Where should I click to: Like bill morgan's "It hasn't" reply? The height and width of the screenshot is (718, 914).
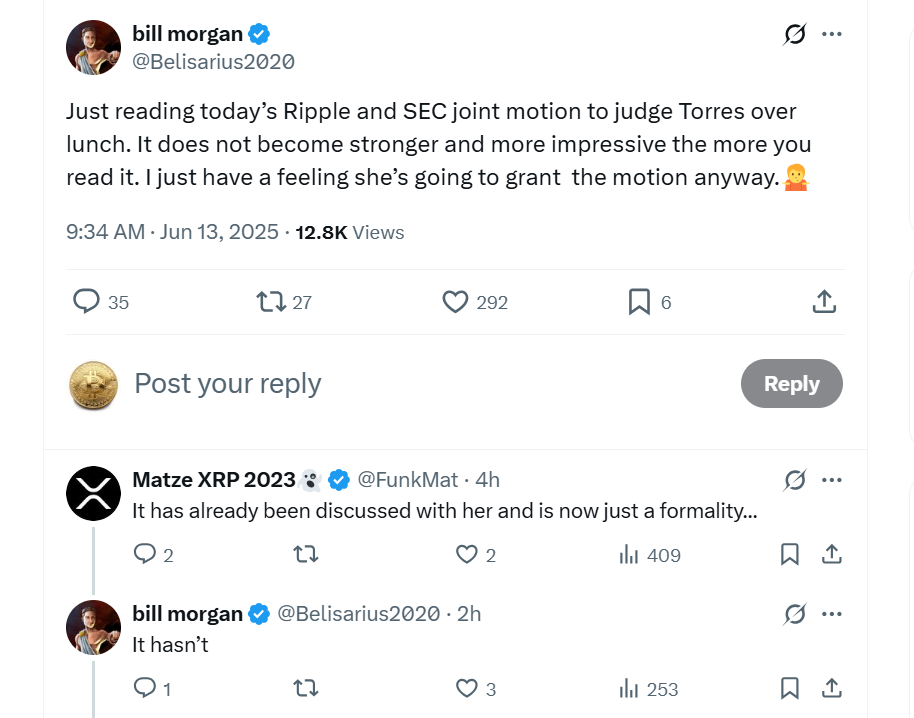[x=467, y=688]
